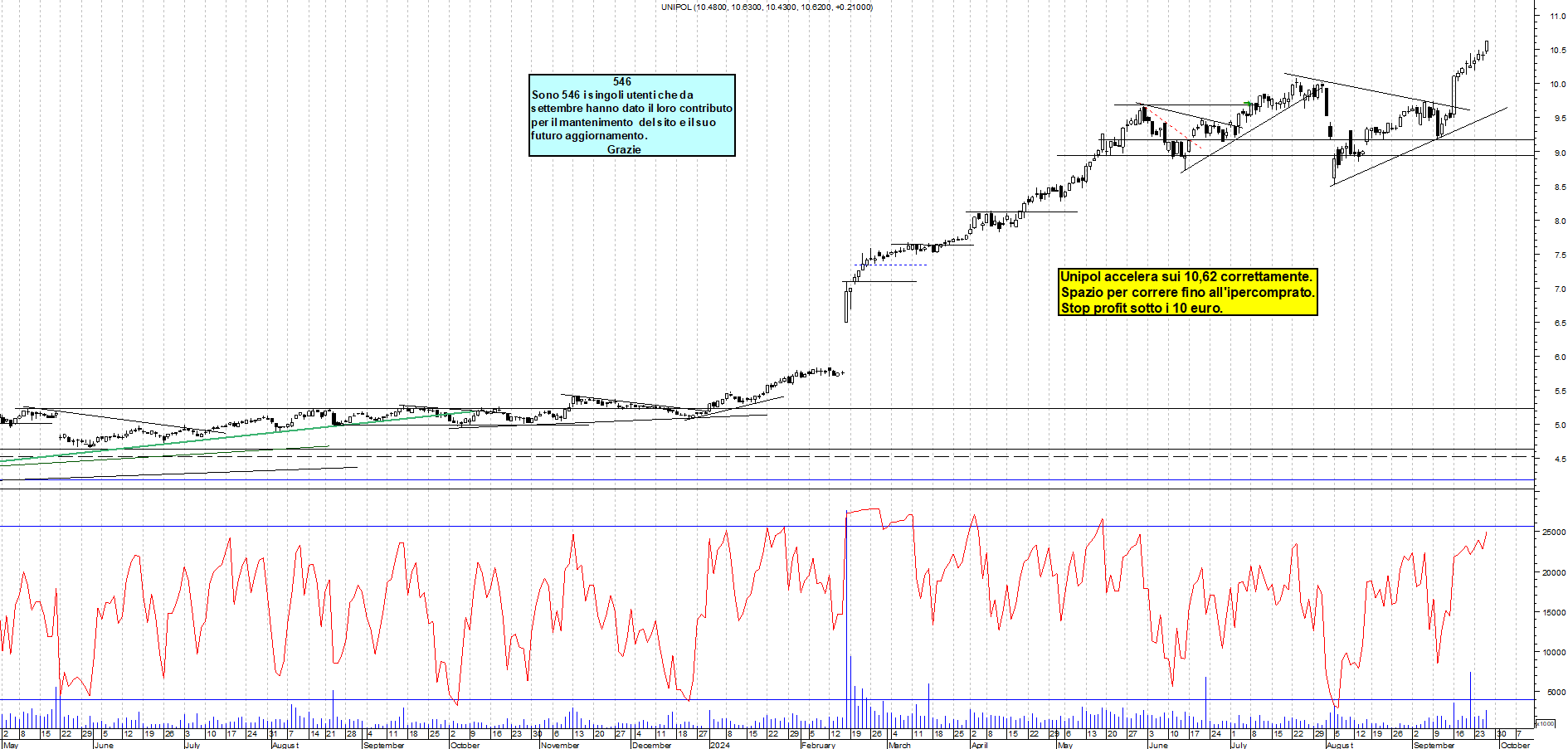Click the 2024 year label on the time axis
This screenshot has width=1568, height=749.
coord(719,745)
